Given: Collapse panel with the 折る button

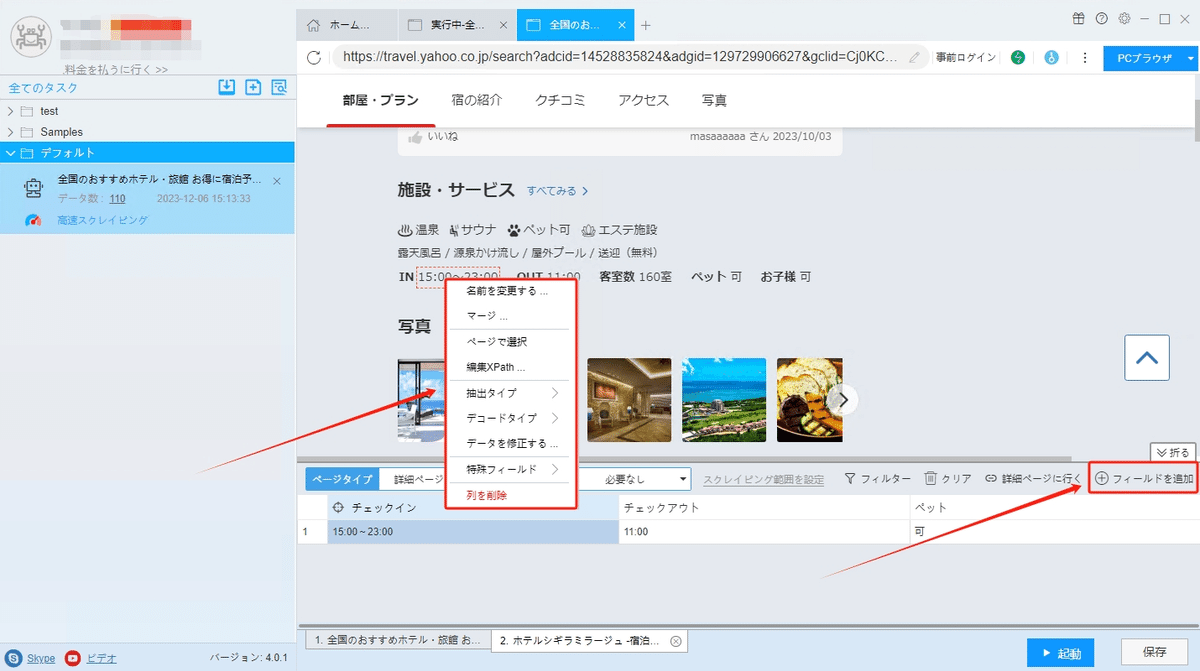Looking at the screenshot, I should [1173, 452].
